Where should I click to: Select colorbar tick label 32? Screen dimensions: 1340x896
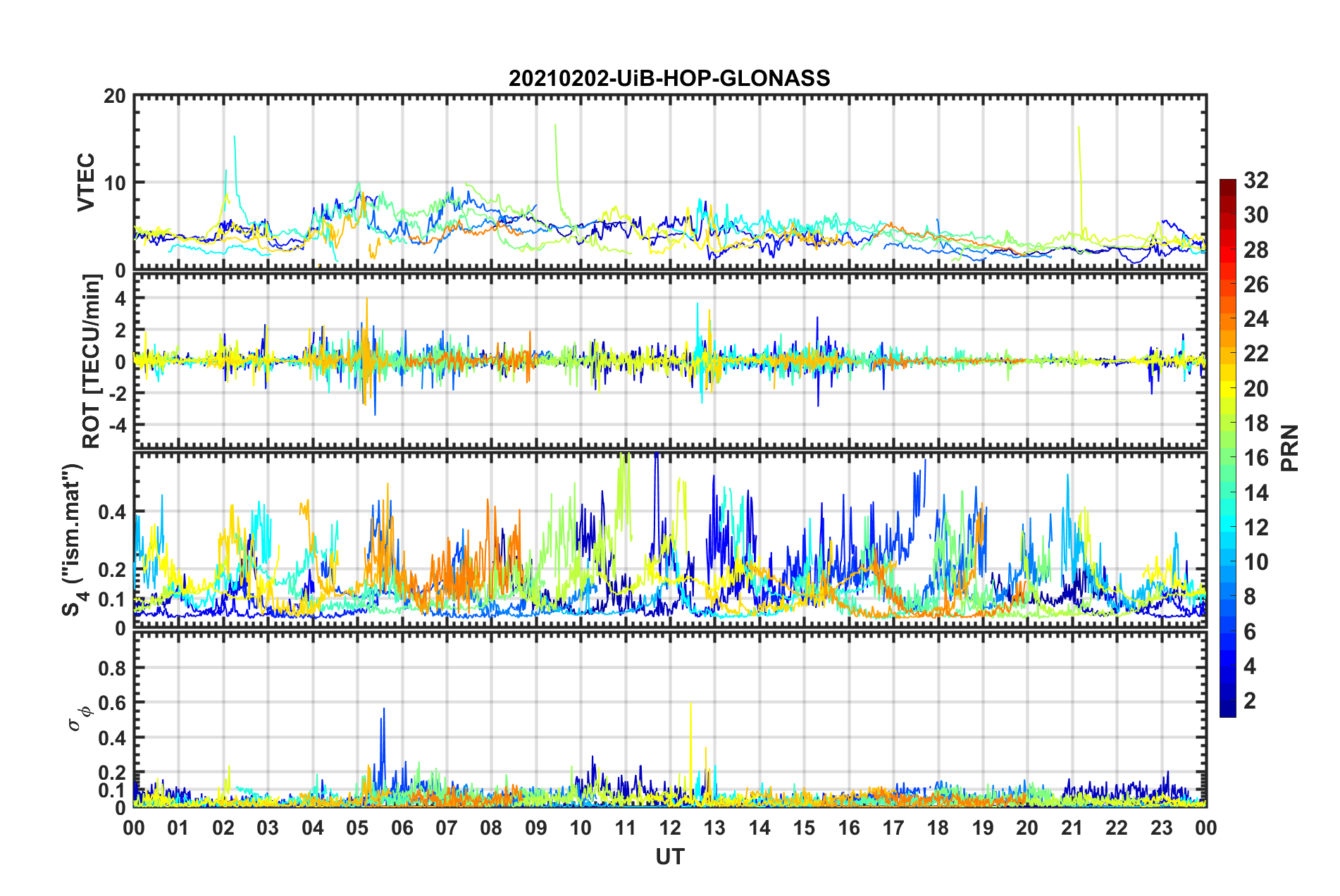pos(1256,180)
